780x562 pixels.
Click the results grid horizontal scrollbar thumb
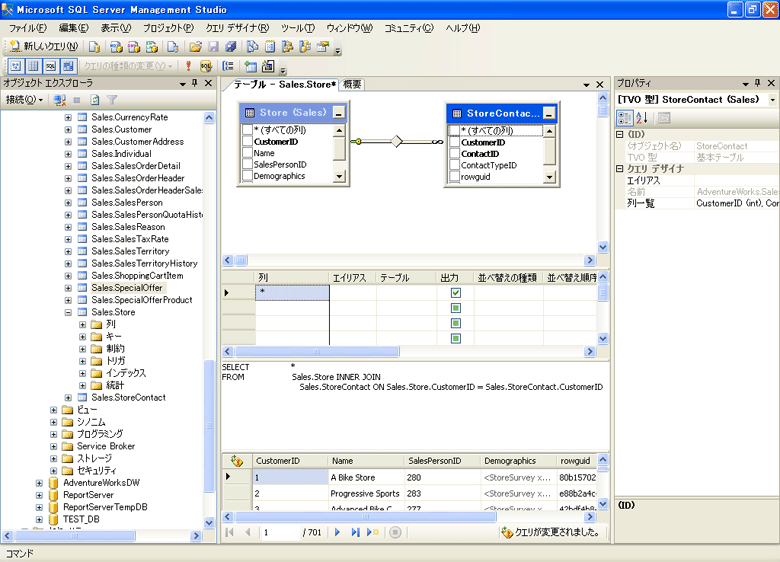[x=366, y=517]
